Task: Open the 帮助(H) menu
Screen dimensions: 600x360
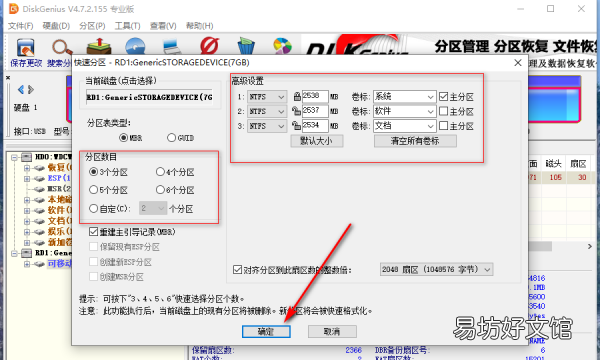Action: click(199, 26)
